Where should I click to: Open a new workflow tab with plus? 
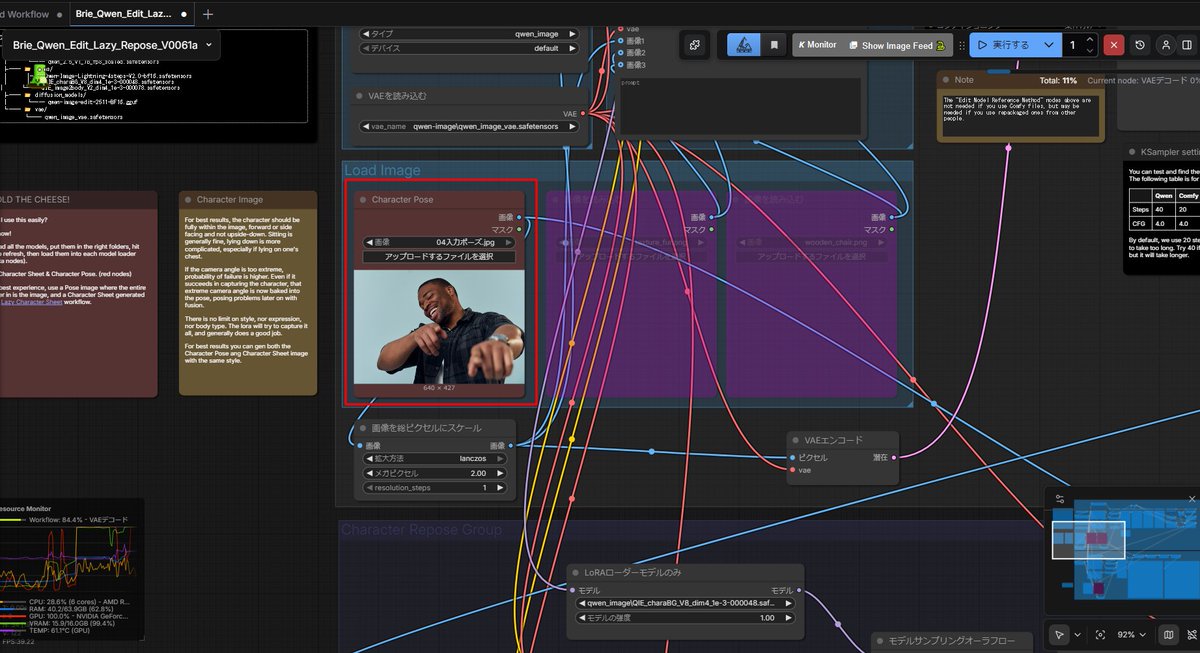click(x=208, y=14)
